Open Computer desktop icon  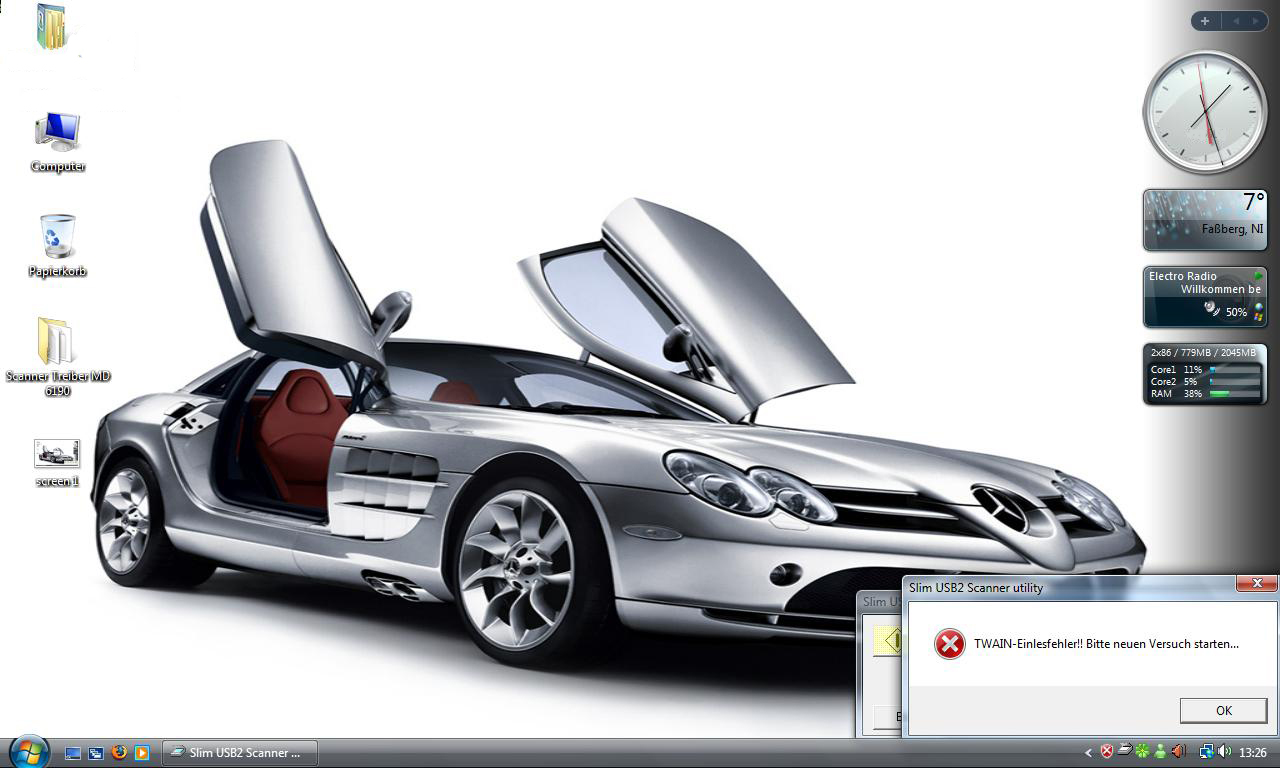[x=58, y=142]
